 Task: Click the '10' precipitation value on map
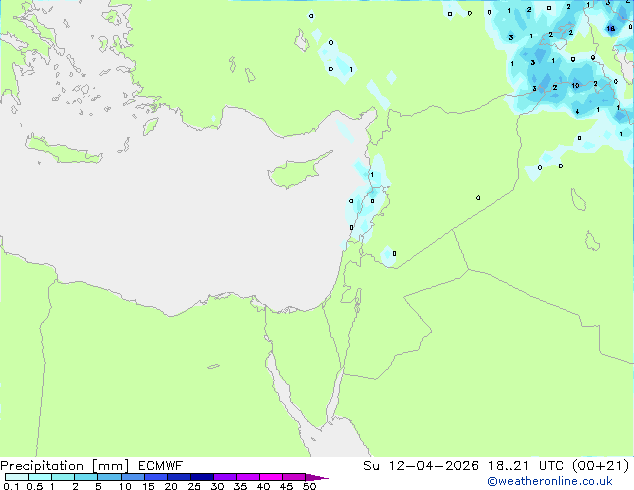click(575, 86)
